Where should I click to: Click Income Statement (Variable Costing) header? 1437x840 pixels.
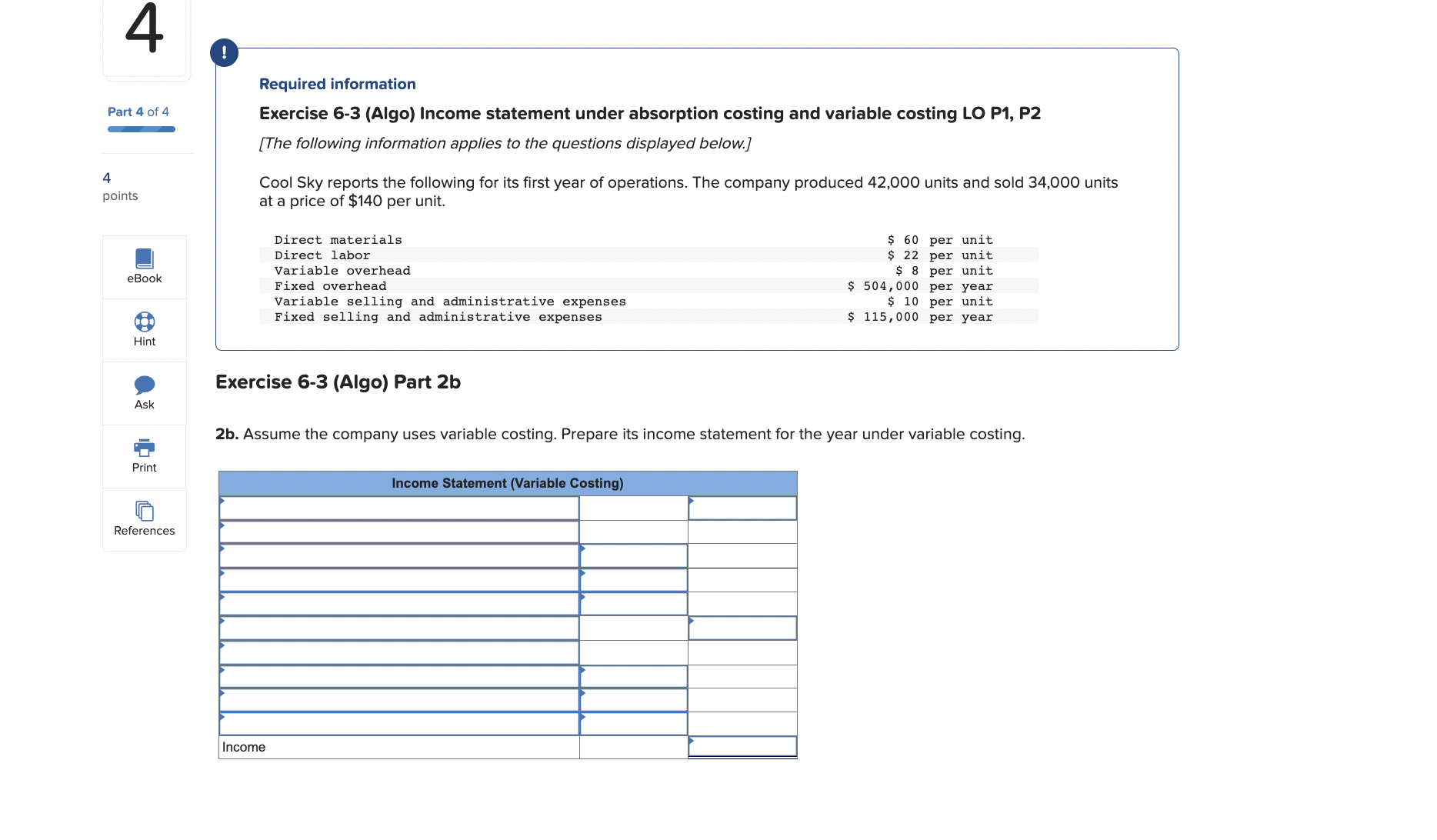[x=508, y=483]
